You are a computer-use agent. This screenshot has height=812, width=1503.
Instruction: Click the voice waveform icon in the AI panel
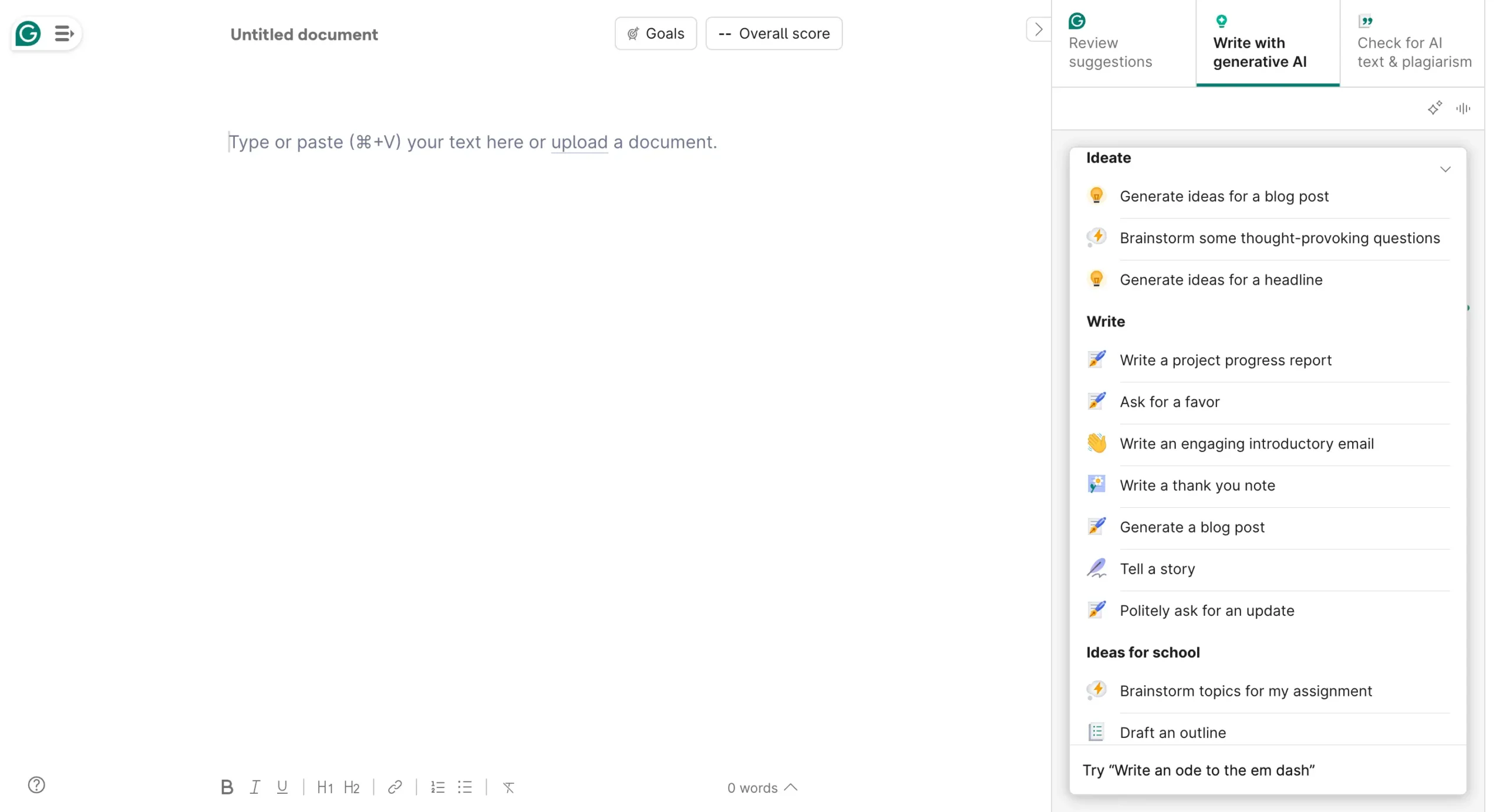point(1463,108)
